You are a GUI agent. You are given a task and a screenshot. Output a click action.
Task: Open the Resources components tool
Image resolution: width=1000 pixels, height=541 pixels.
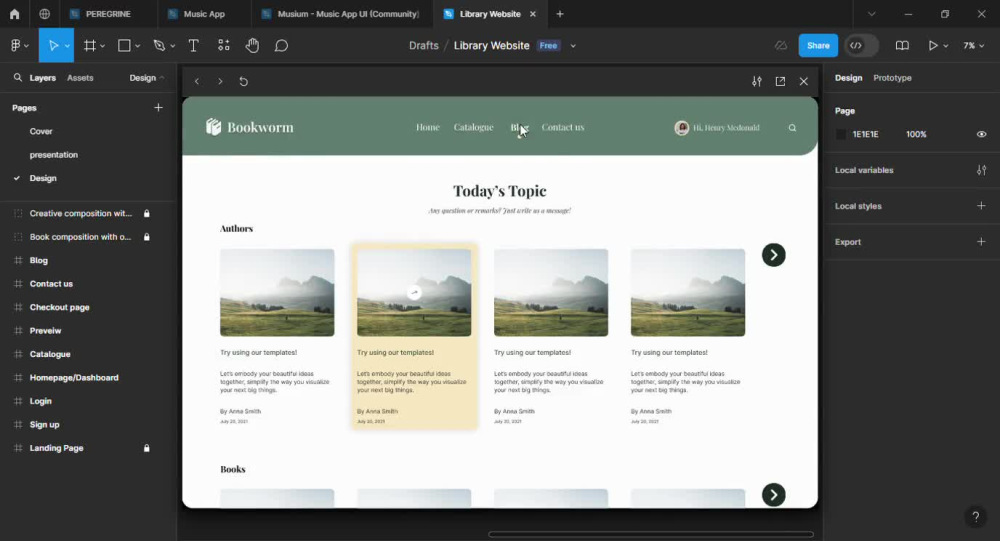223,45
